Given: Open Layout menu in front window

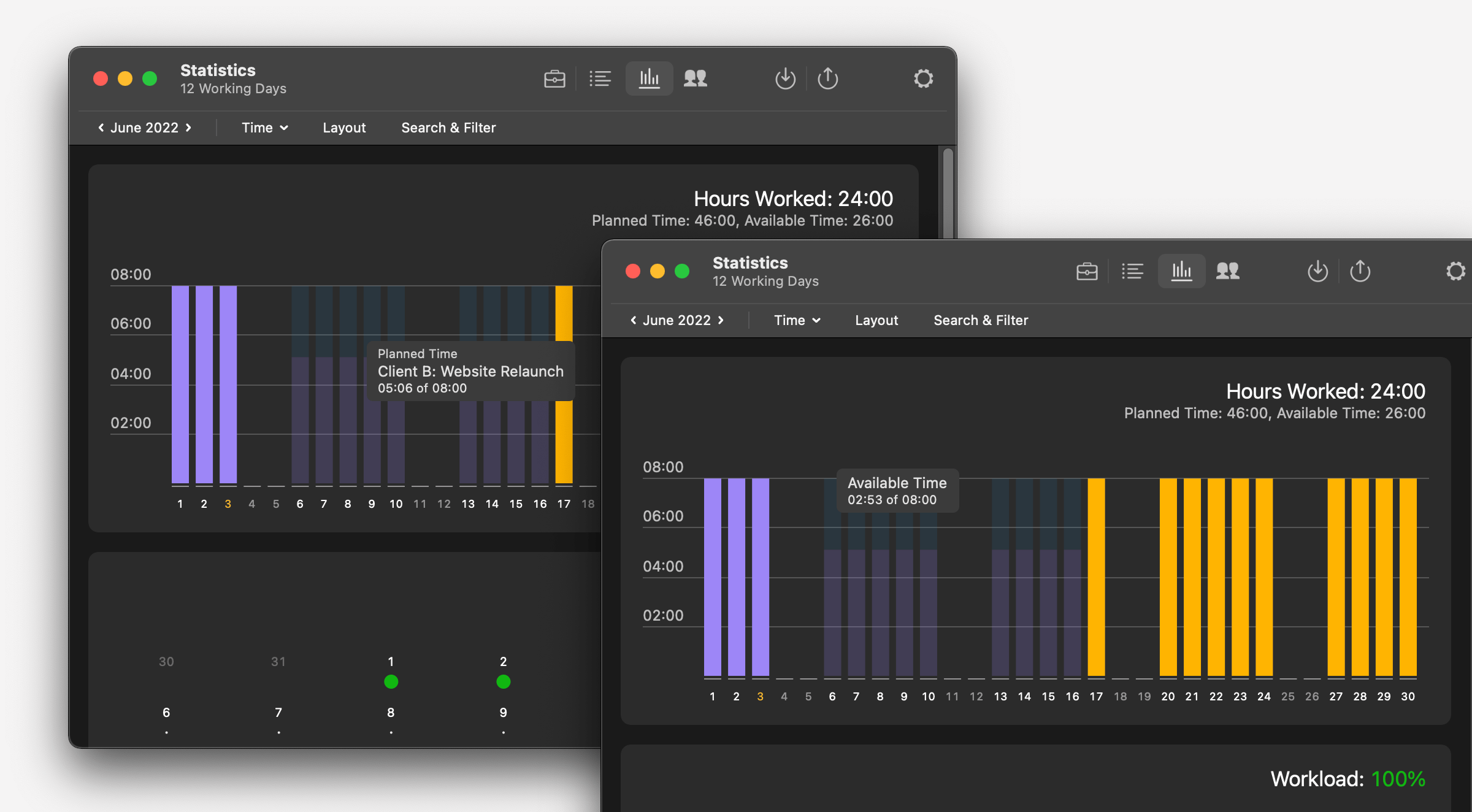Looking at the screenshot, I should tap(876, 320).
